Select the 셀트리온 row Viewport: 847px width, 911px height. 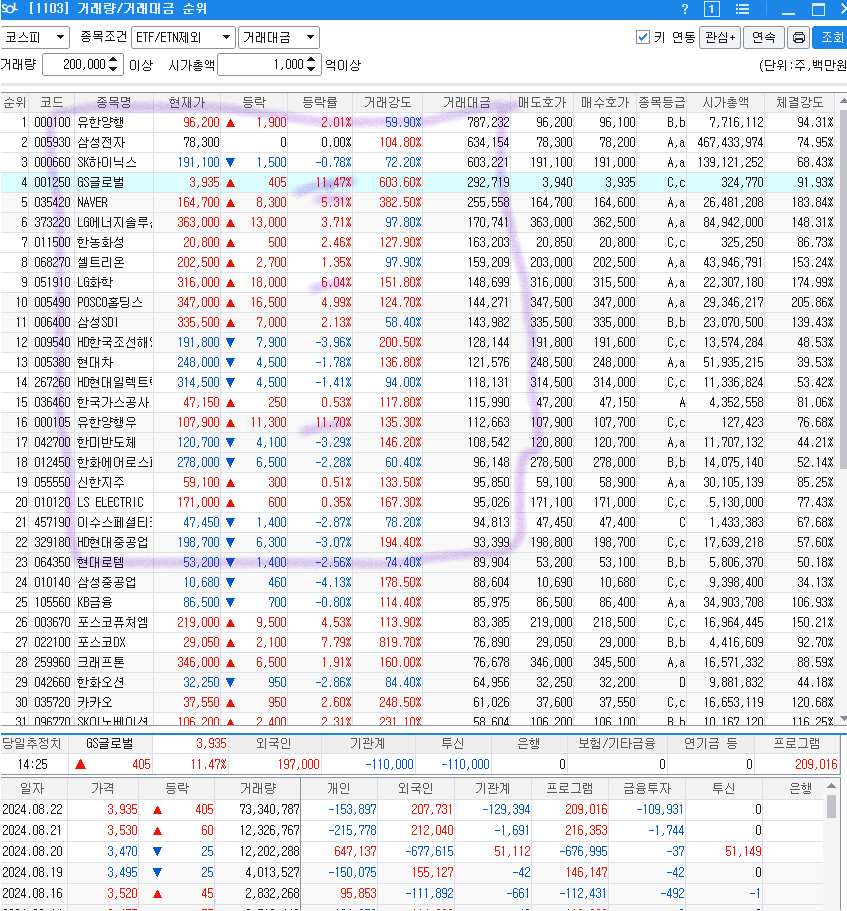418,262
